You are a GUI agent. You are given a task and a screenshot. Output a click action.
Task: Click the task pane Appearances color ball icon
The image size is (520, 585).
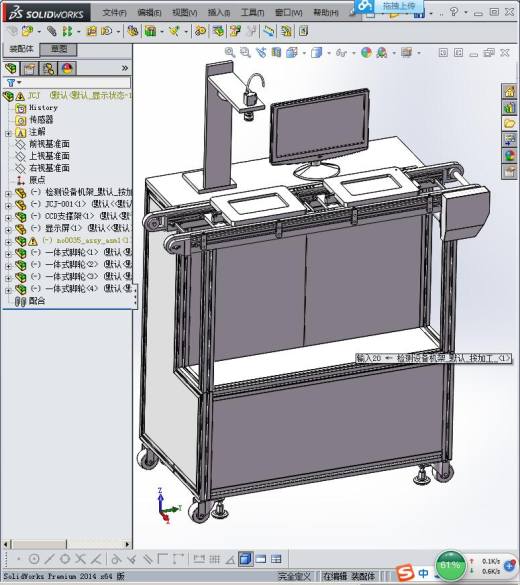[509, 155]
